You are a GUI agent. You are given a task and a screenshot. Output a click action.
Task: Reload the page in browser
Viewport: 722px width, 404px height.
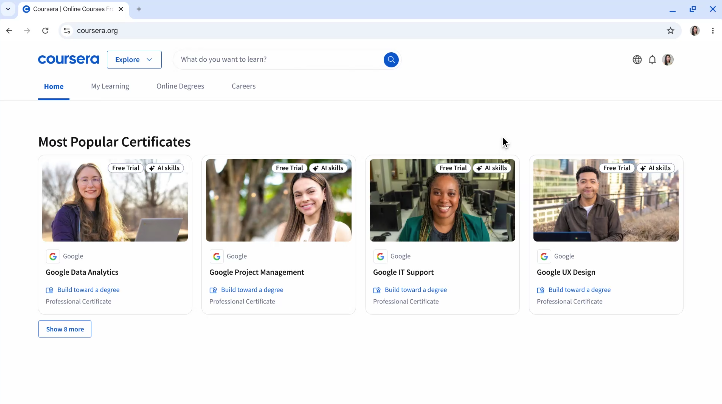pos(45,31)
